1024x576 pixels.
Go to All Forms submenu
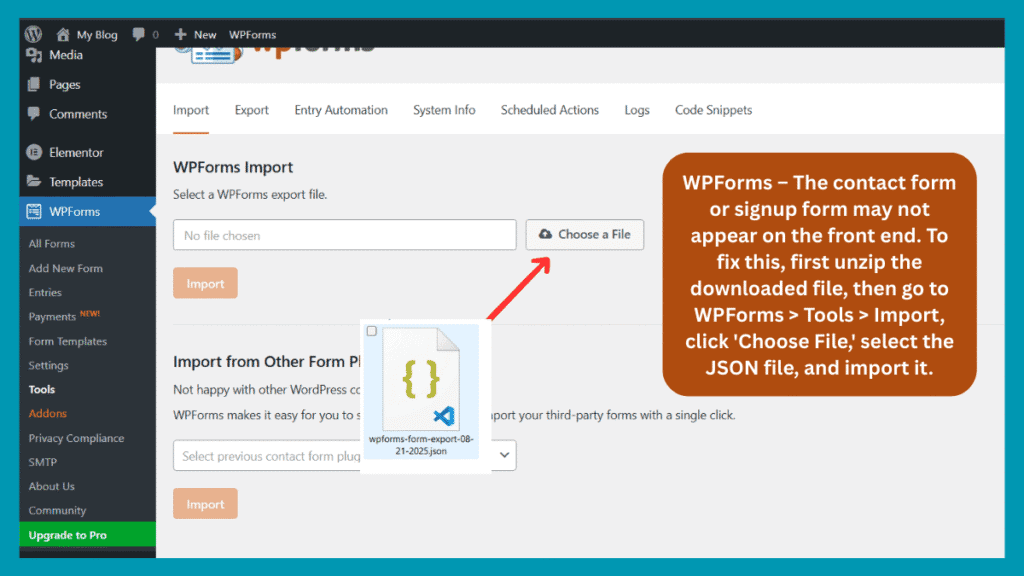[x=52, y=244]
